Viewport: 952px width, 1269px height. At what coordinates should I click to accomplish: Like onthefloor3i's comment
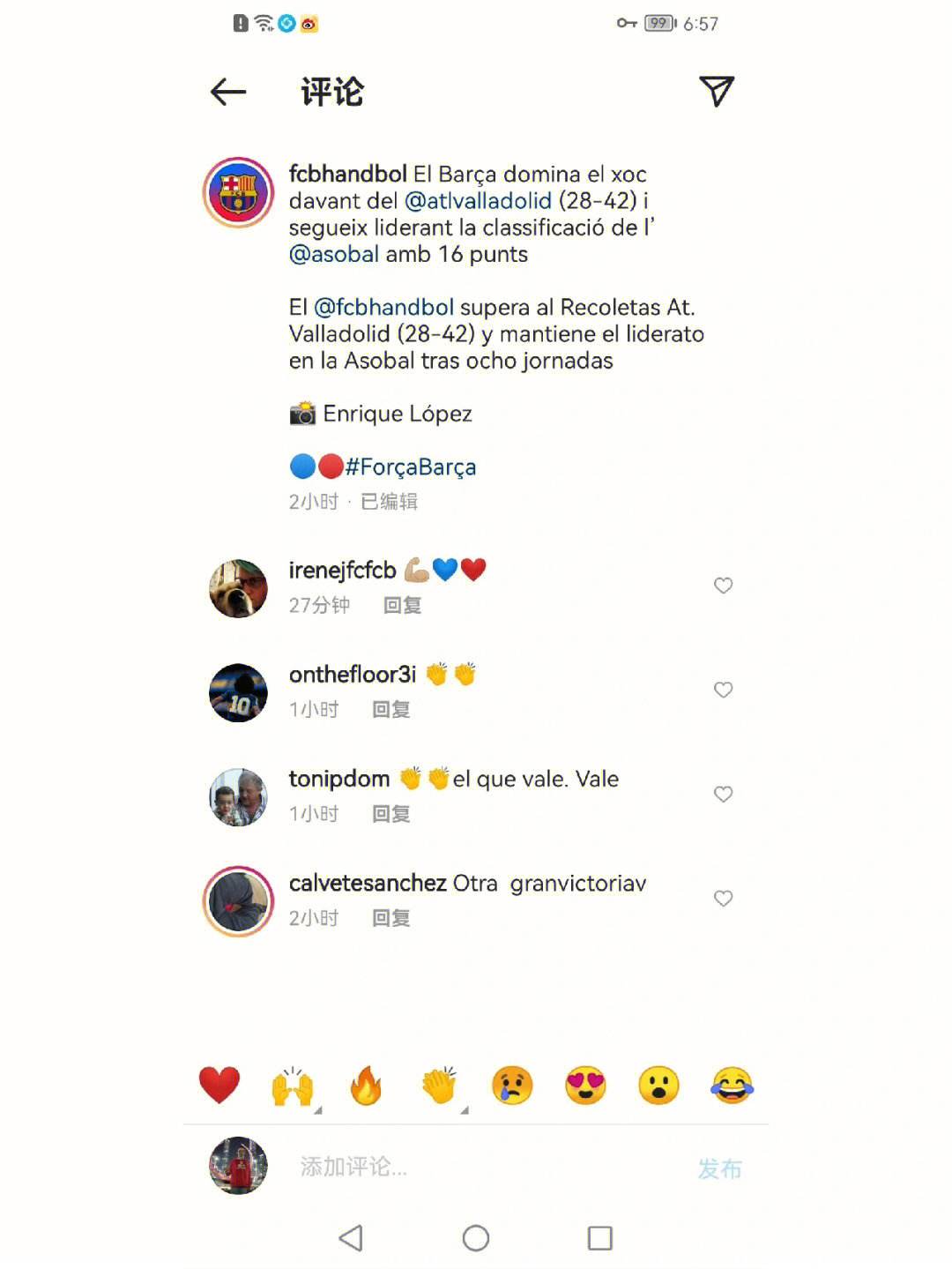click(x=723, y=690)
